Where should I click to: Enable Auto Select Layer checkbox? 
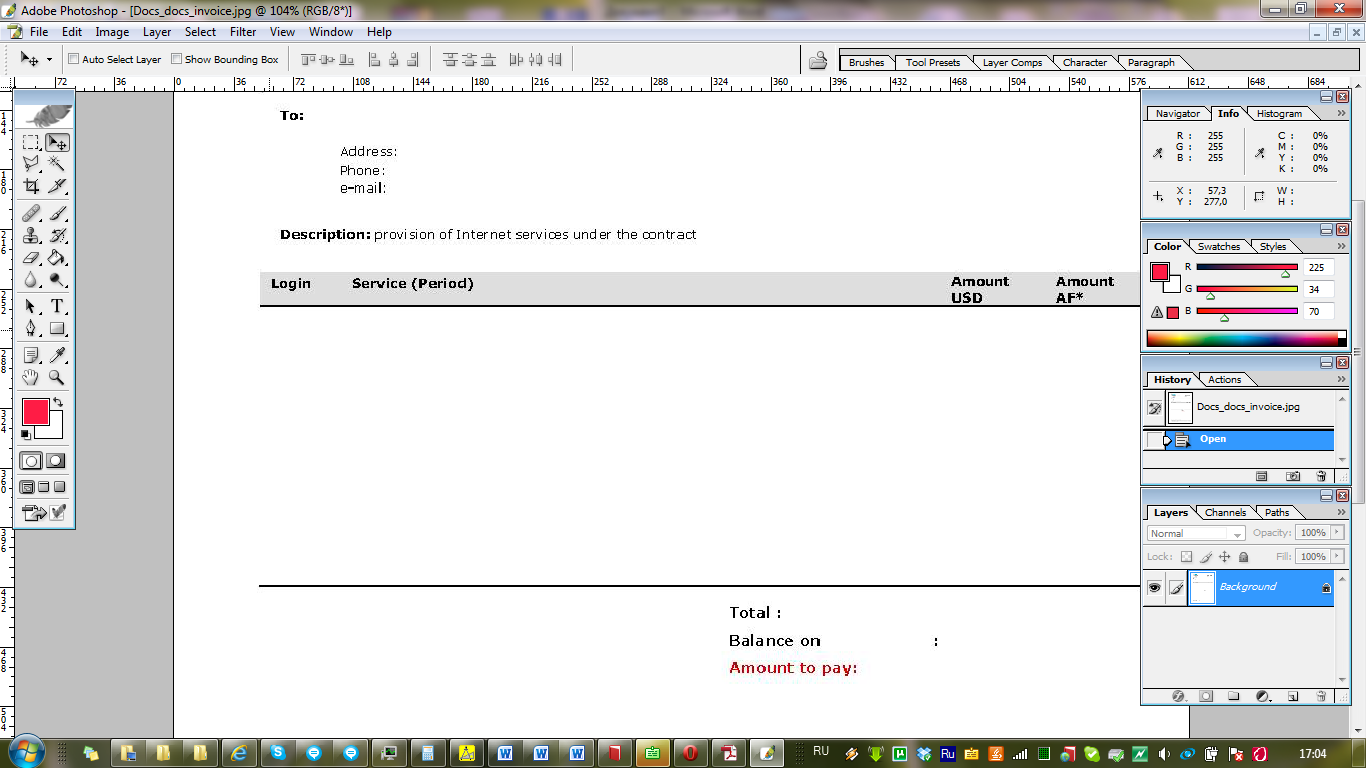pos(73,59)
